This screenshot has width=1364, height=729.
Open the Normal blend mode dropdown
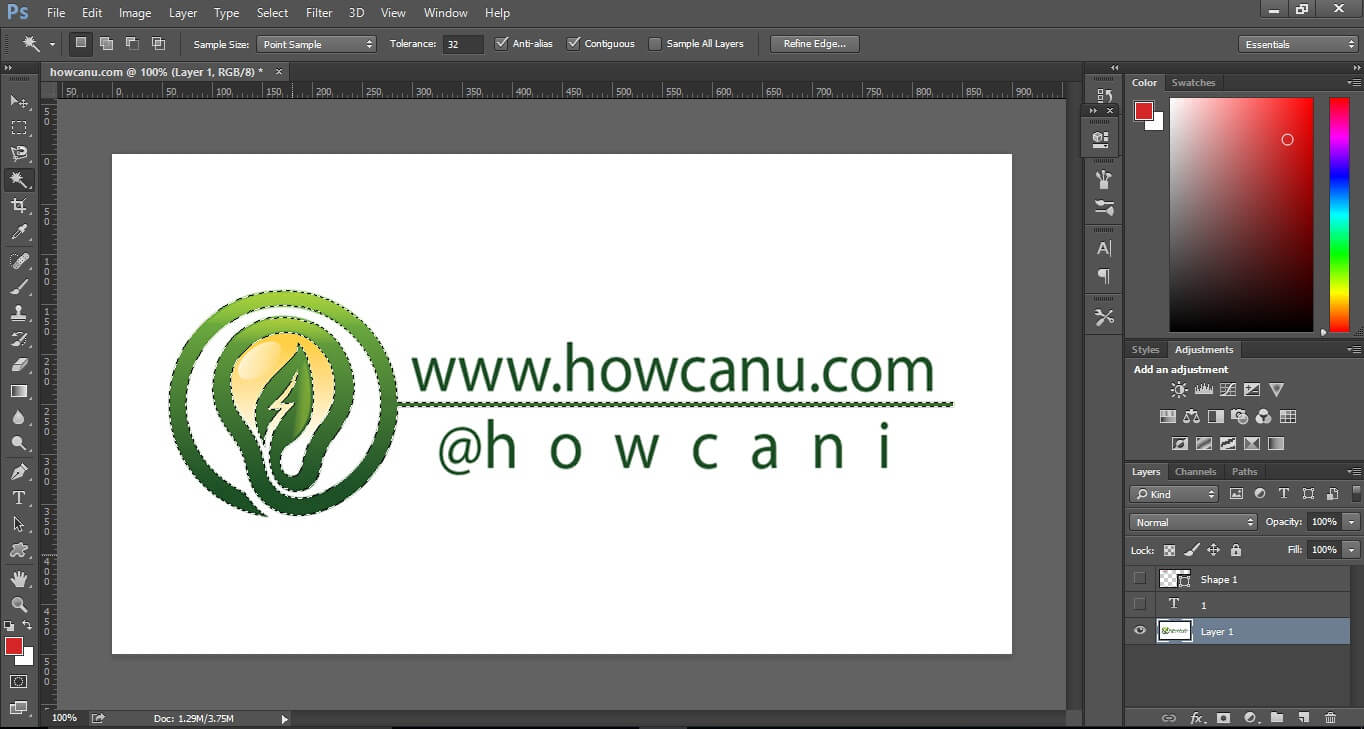[1193, 522]
